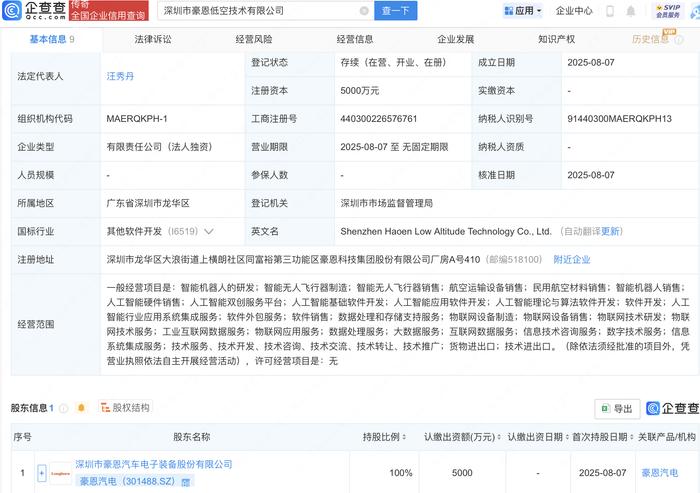Click shareholder company logo thumbnail
This screenshot has width=700, height=493.
click(60, 473)
